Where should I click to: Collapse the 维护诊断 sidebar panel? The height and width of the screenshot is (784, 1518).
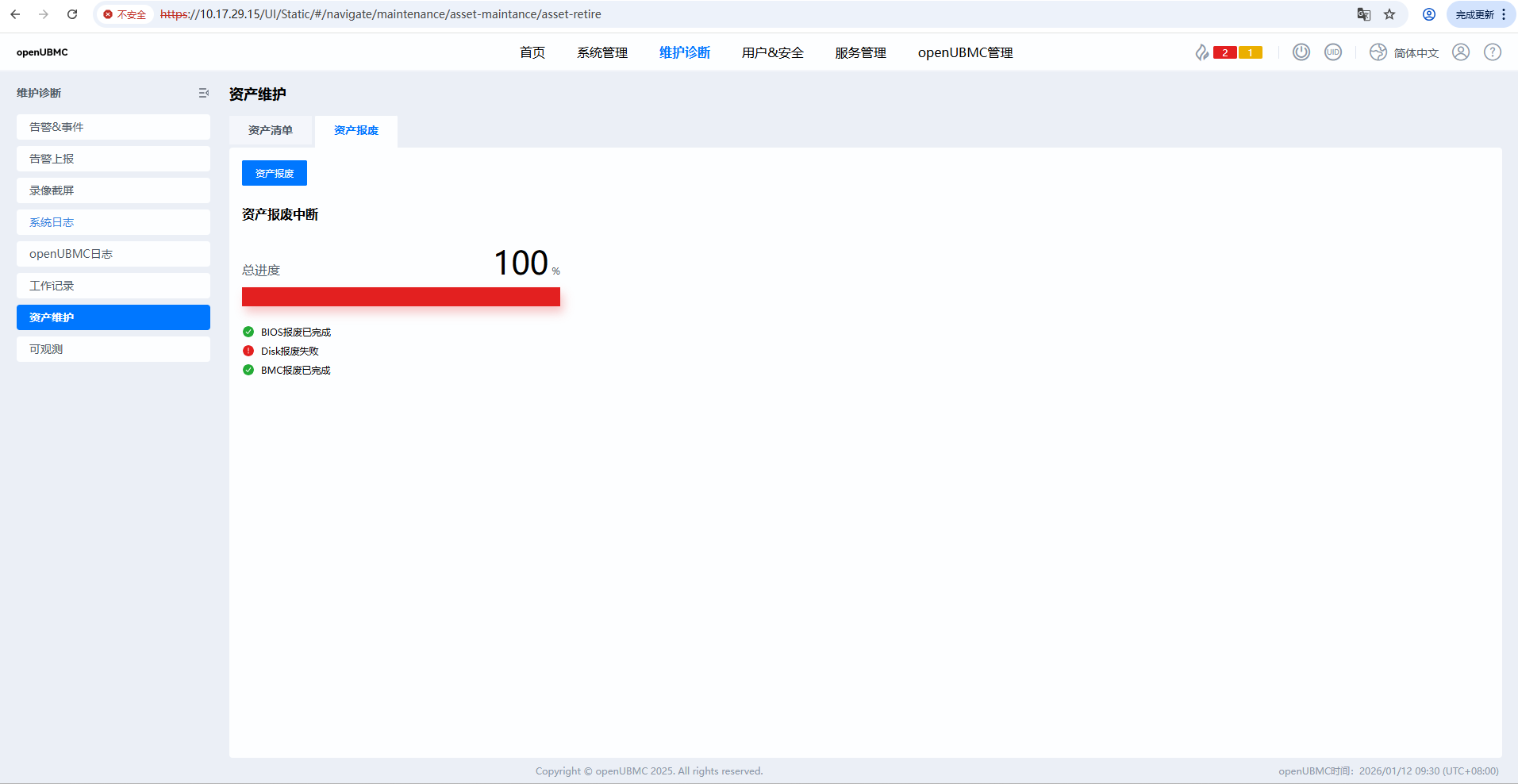pos(204,93)
